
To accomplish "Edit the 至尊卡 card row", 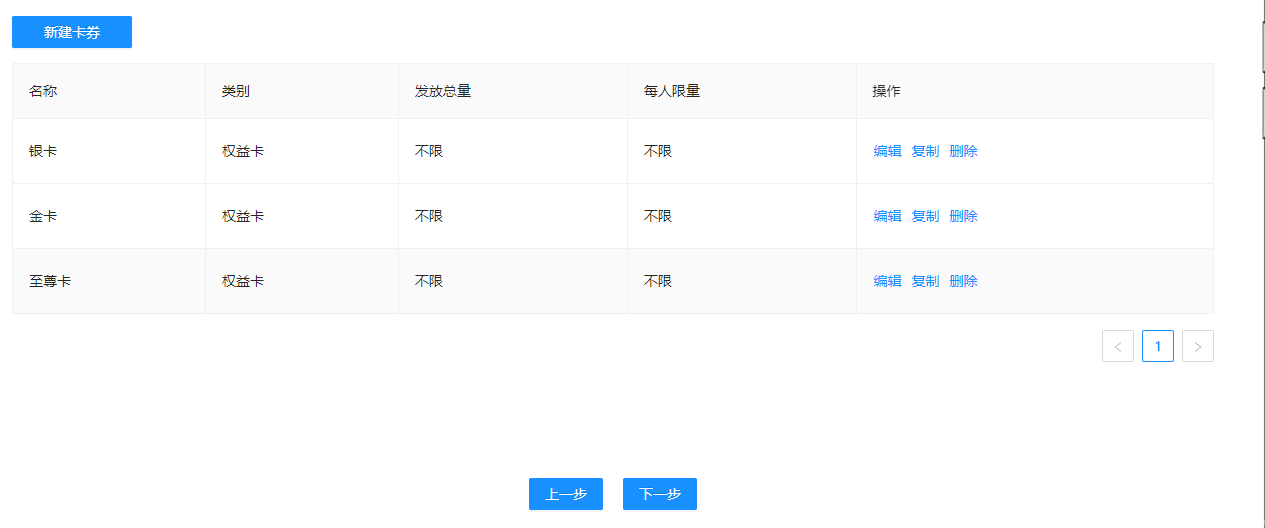I will pos(887,281).
